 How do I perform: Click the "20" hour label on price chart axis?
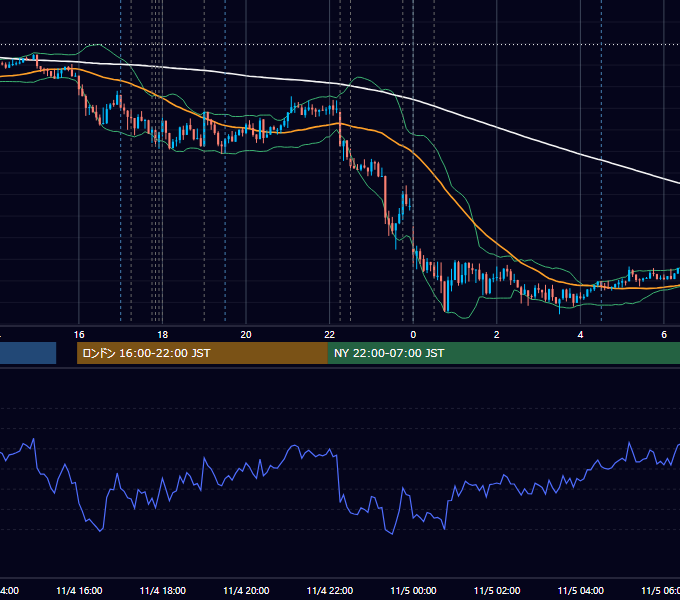pos(246,335)
